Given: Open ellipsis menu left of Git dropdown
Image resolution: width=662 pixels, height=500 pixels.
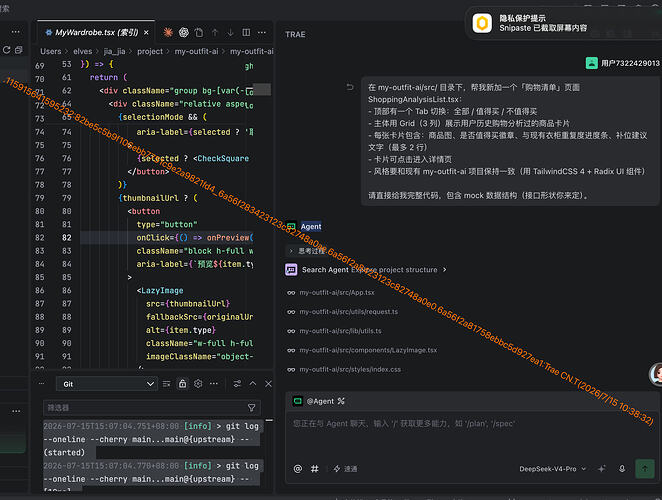Looking at the screenshot, I should (41, 383).
